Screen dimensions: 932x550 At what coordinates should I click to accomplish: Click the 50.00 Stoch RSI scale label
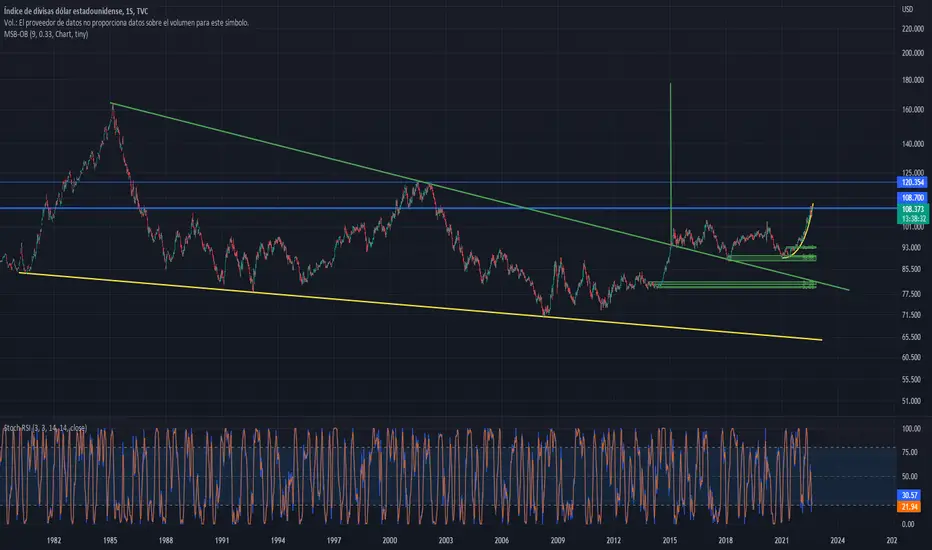point(909,477)
